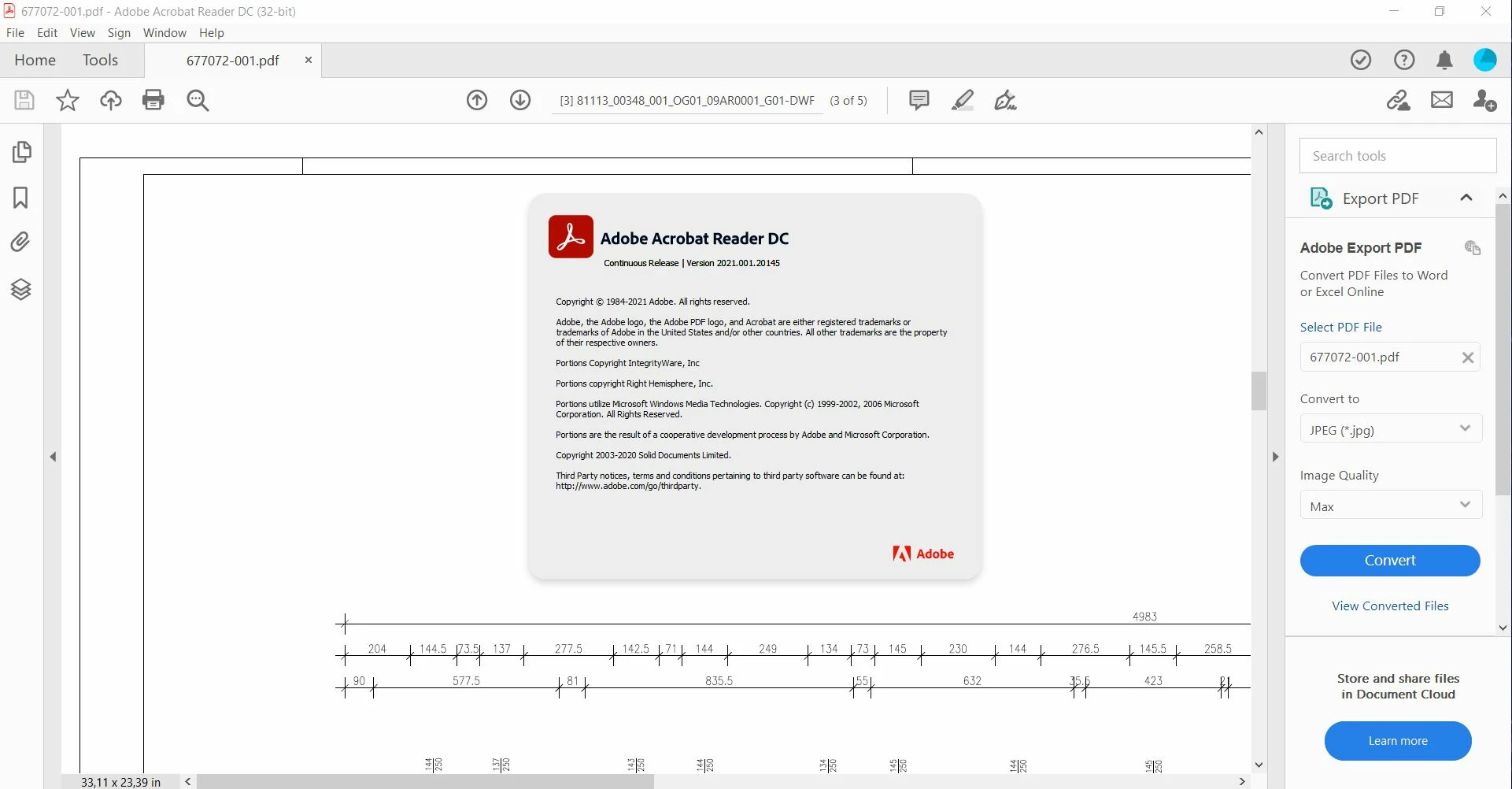Viewport: 1512px width, 789px height.
Task: Open the Window menu
Action: [165, 32]
